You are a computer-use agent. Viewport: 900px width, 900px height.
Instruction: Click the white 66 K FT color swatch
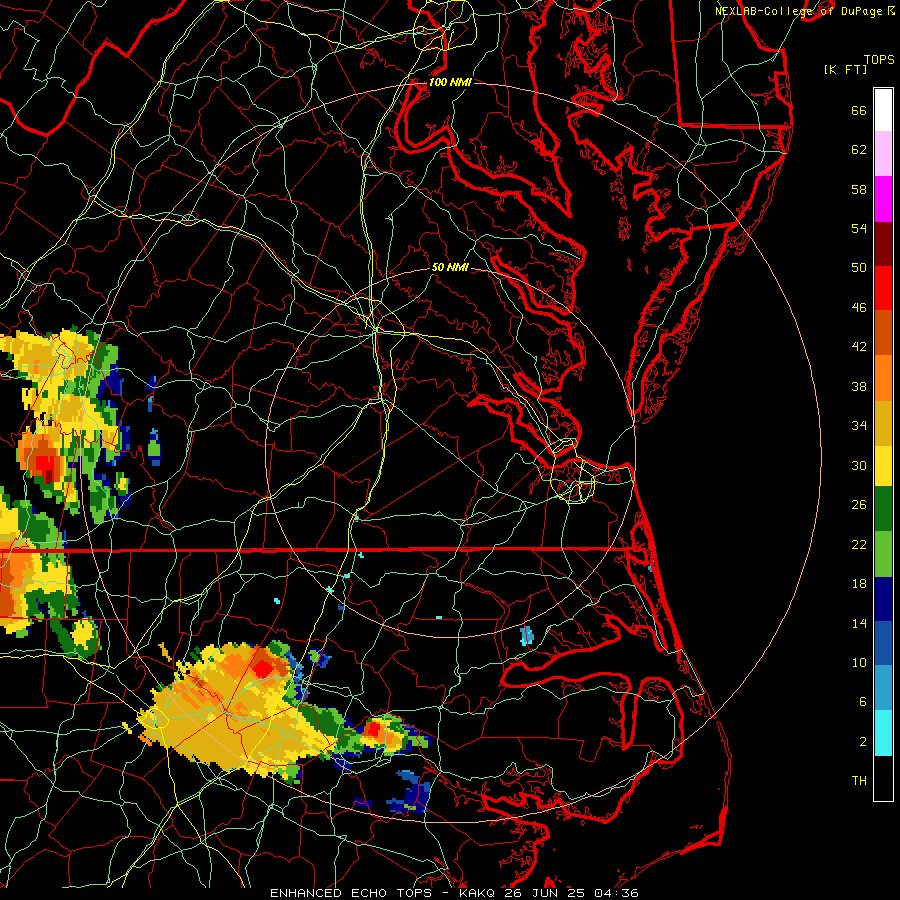click(x=883, y=110)
